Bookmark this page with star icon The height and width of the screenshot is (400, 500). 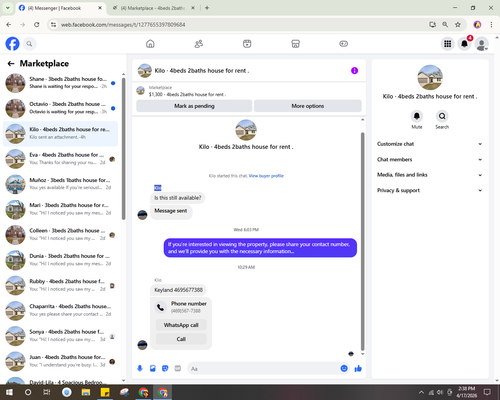coord(458,24)
